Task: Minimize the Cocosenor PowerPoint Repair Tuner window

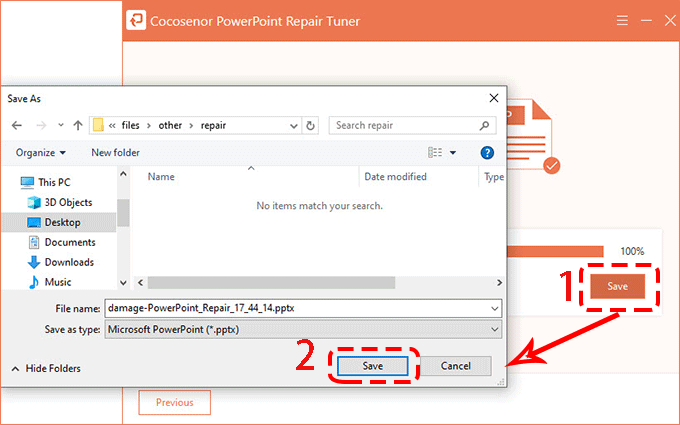Action: [646, 20]
